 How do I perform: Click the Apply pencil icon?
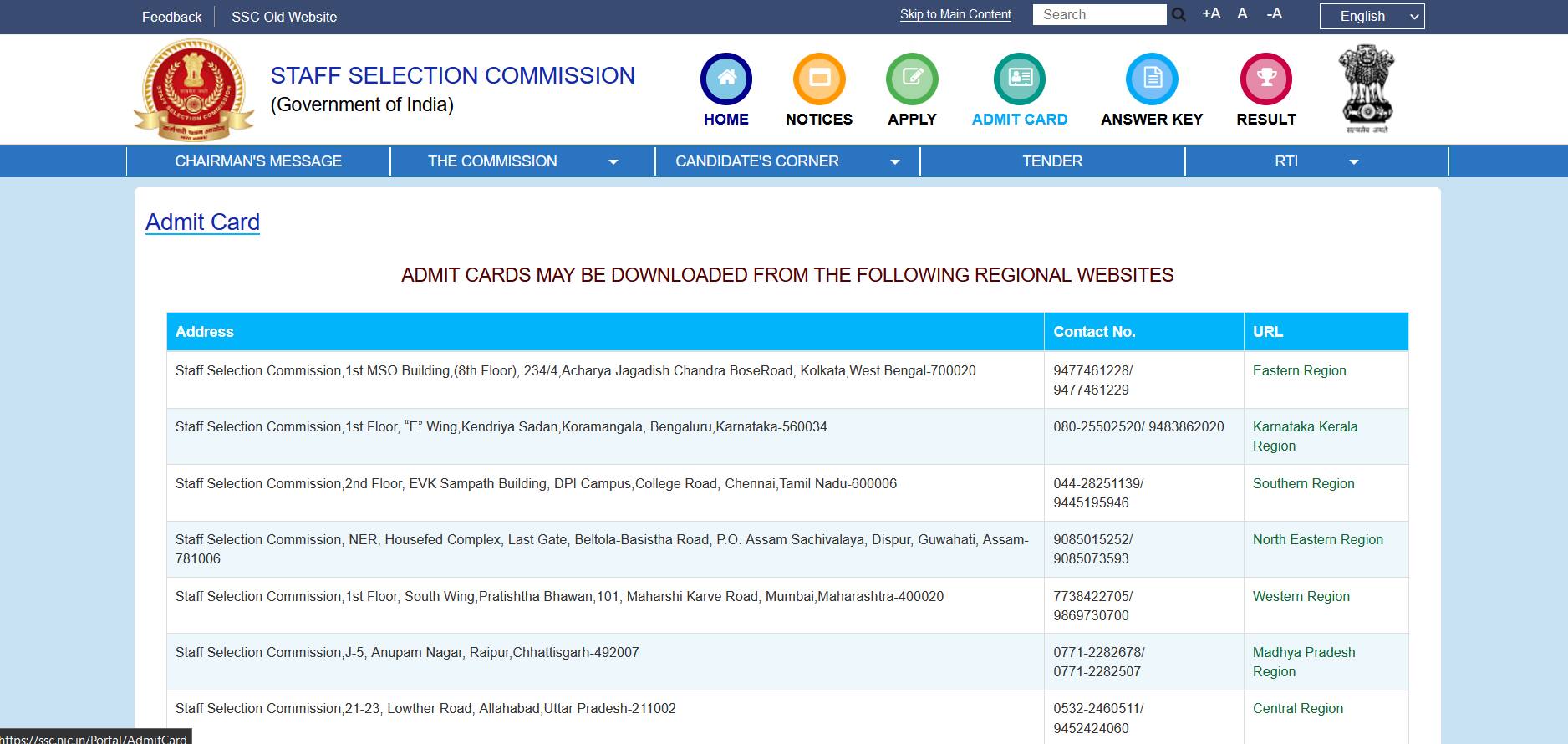point(912,79)
